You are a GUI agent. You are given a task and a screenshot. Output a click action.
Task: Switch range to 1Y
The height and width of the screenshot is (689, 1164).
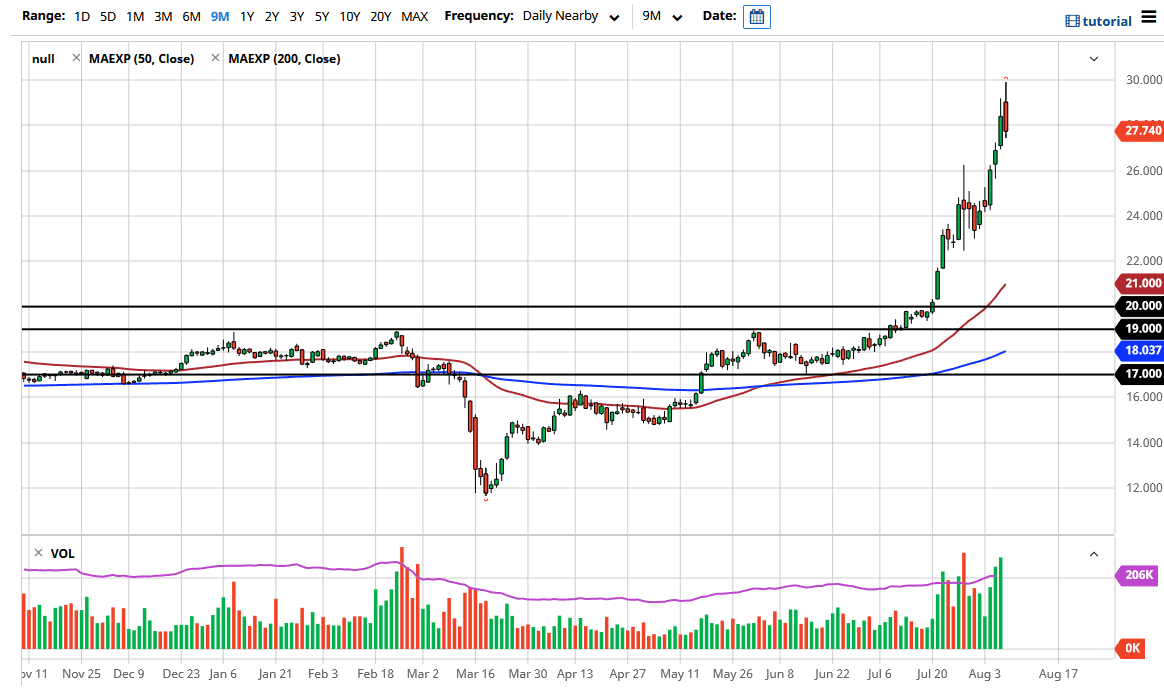pyautogui.click(x=246, y=17)
